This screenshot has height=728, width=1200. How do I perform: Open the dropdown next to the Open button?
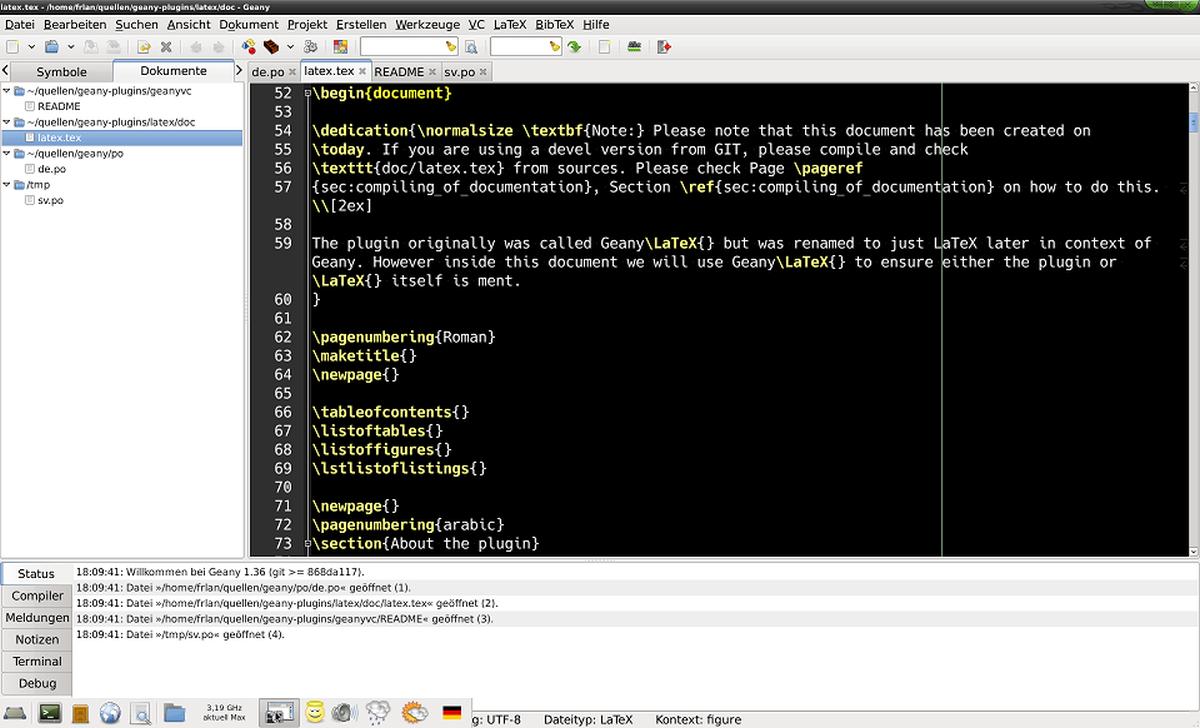click(x=70, y=46)
